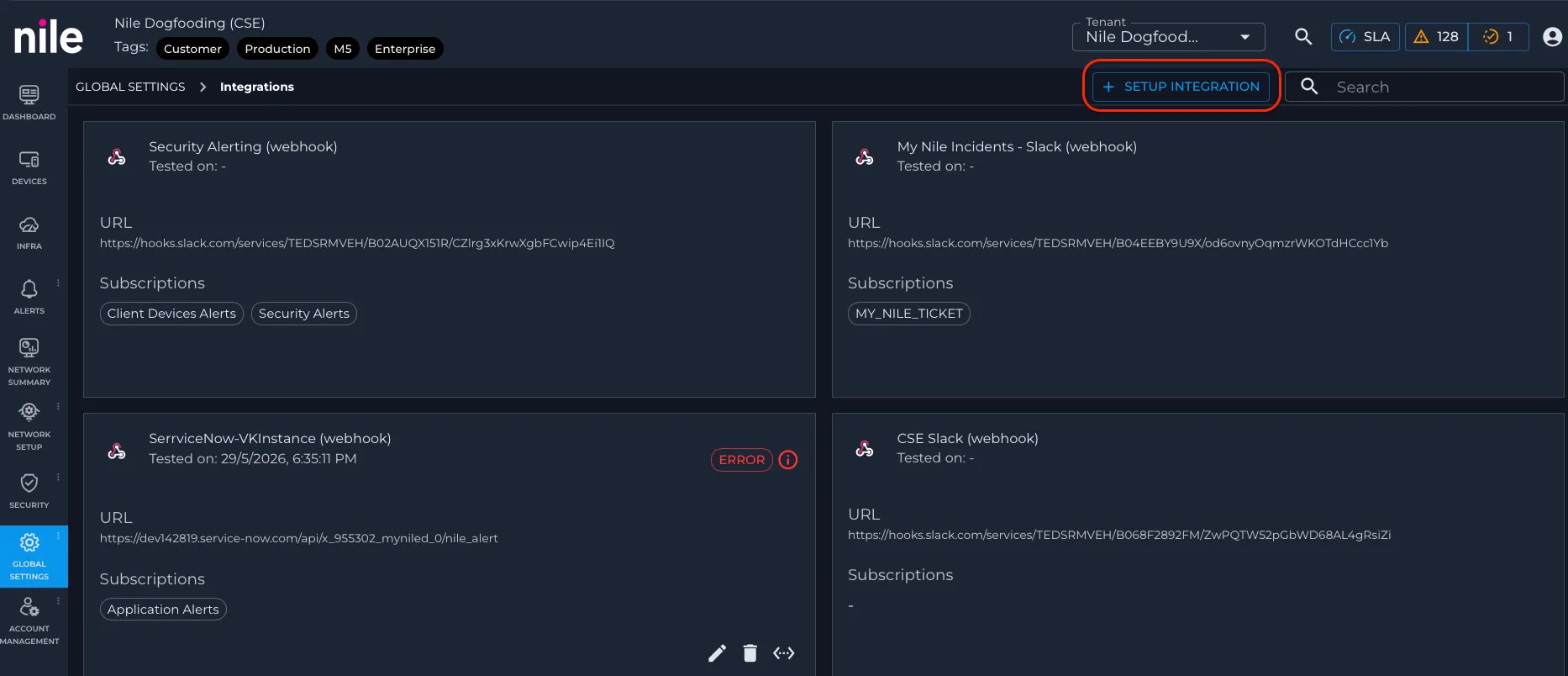The width and height of the screenshot is (1568, 676).
Task: Click the Enterprise tag
Action: (x=405, y=49)
